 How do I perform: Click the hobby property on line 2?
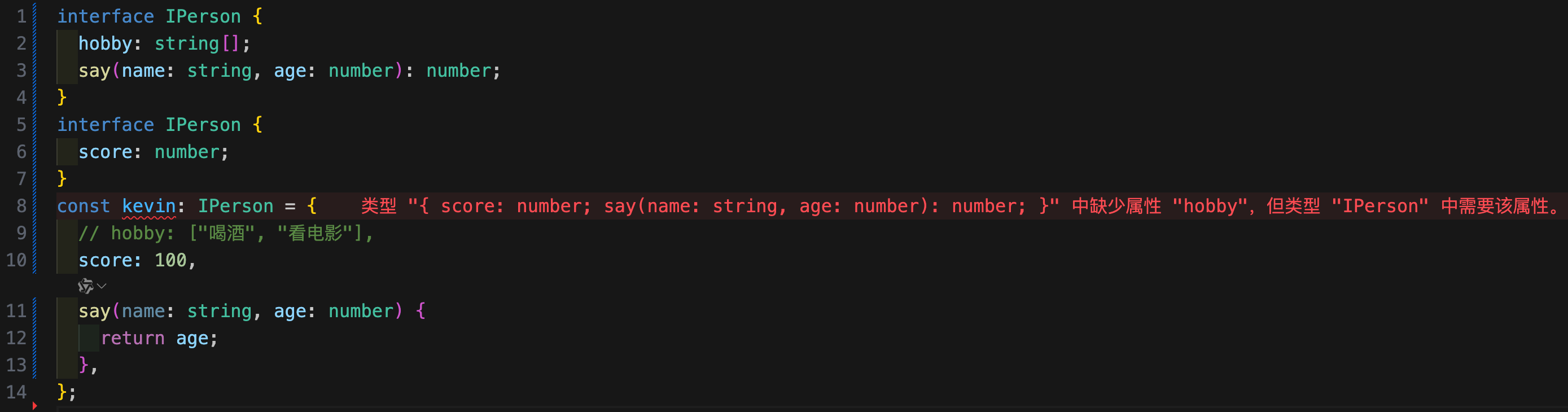(106, 44)
